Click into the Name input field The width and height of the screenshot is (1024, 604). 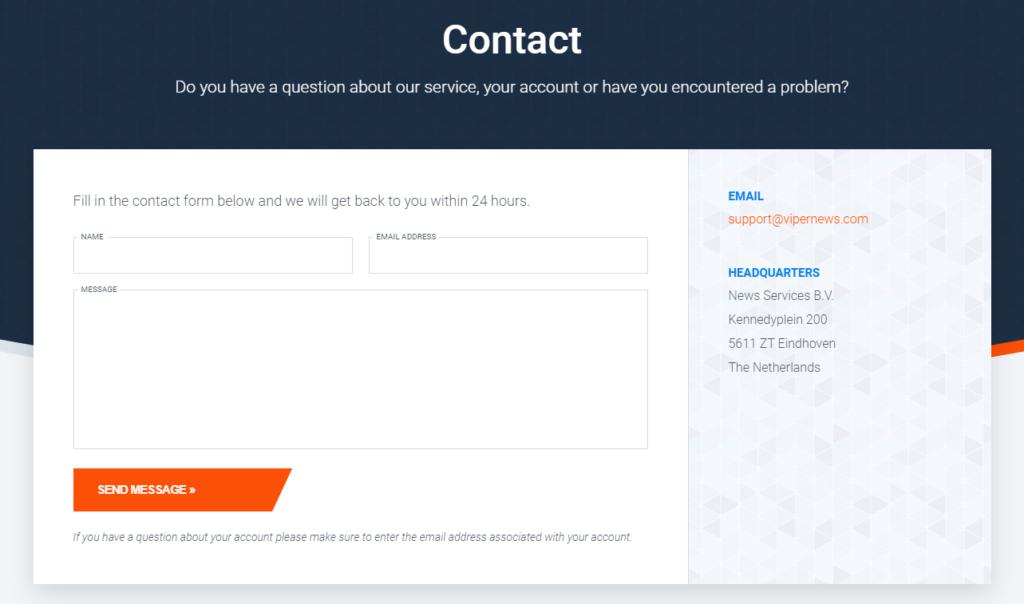point(213,255)
